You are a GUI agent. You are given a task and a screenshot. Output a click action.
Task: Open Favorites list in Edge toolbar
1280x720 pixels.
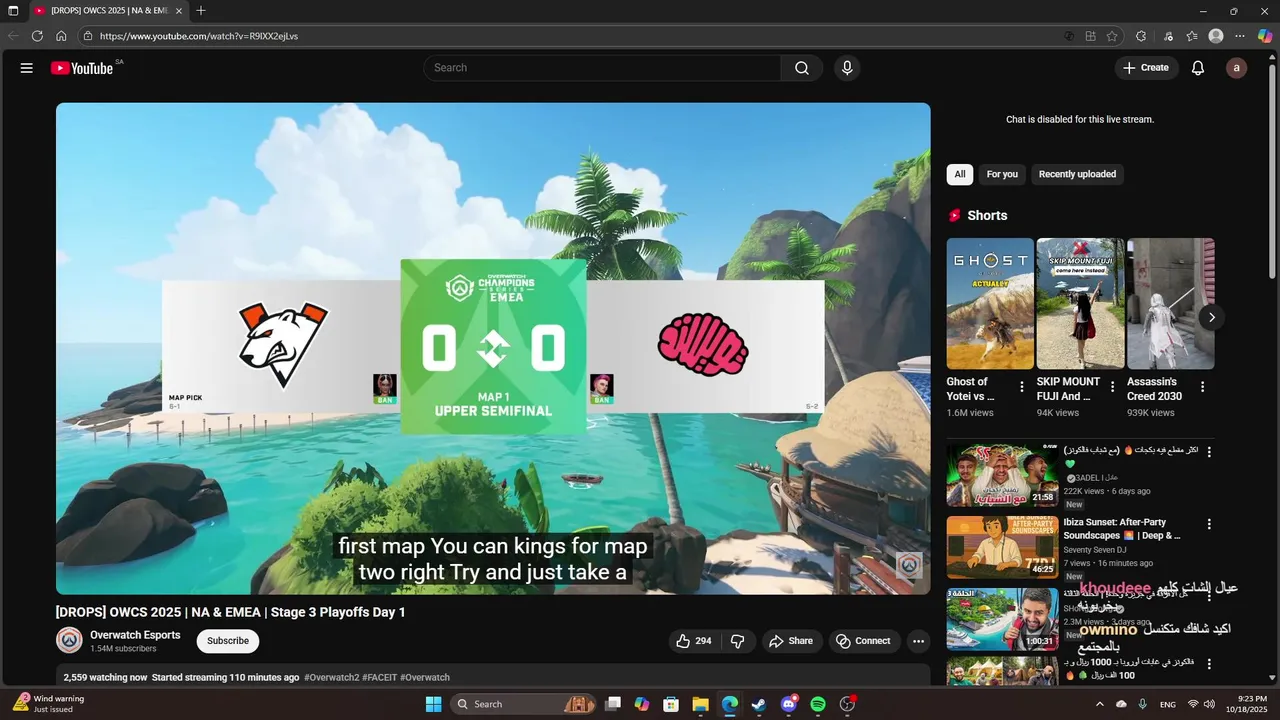1192,36
